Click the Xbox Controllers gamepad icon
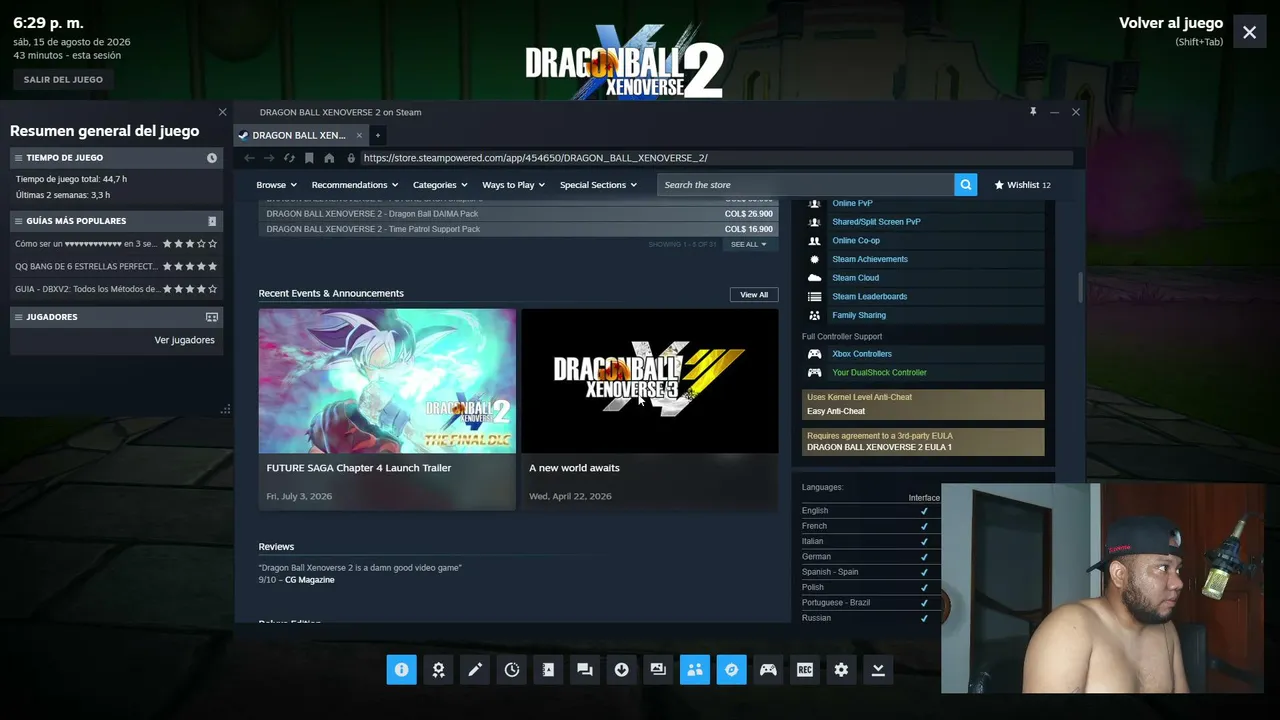Viewport: 1280px width, 720px height. [x=815, y=354]
